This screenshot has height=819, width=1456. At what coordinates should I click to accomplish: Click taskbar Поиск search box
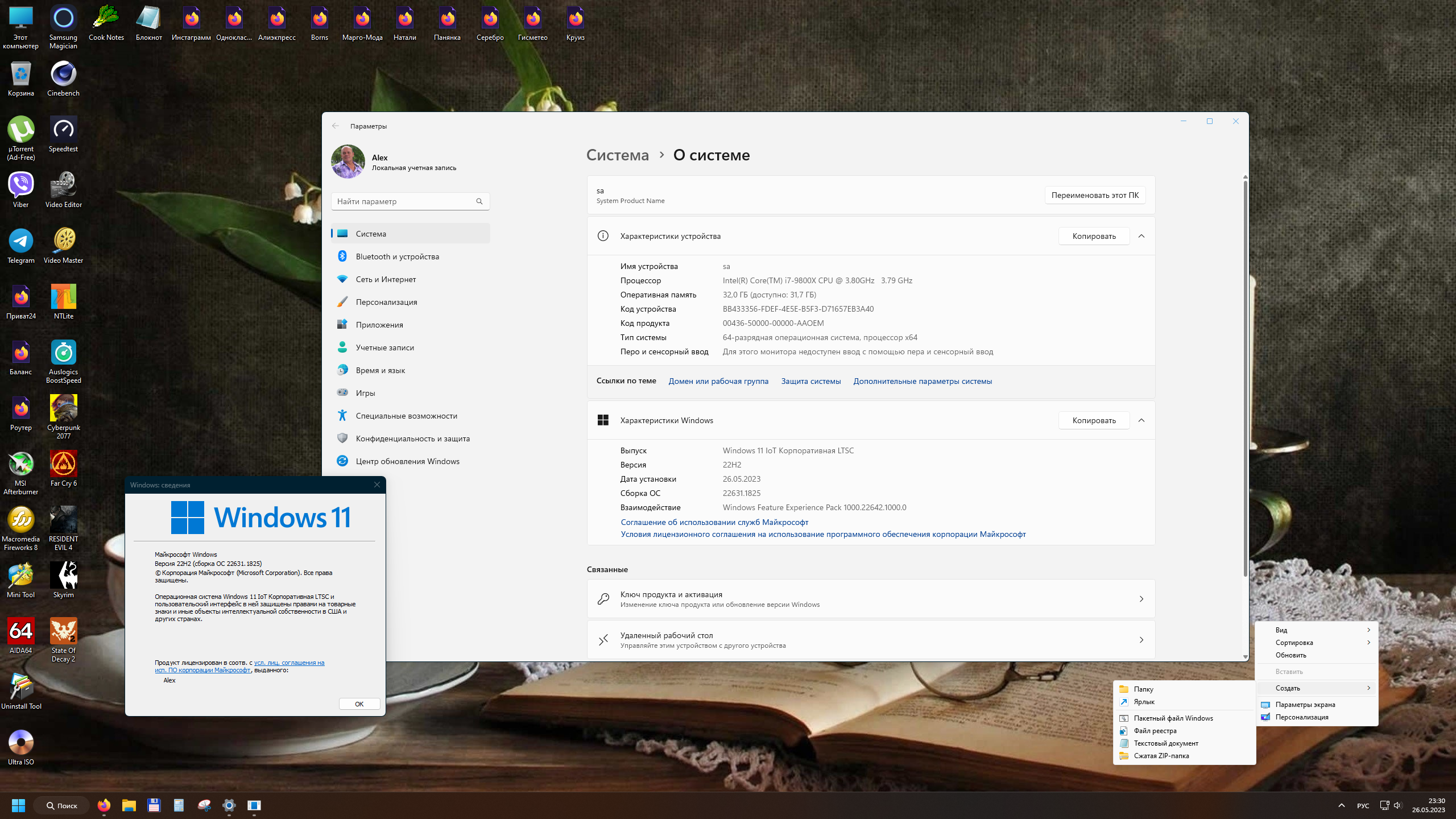(61, 805)
